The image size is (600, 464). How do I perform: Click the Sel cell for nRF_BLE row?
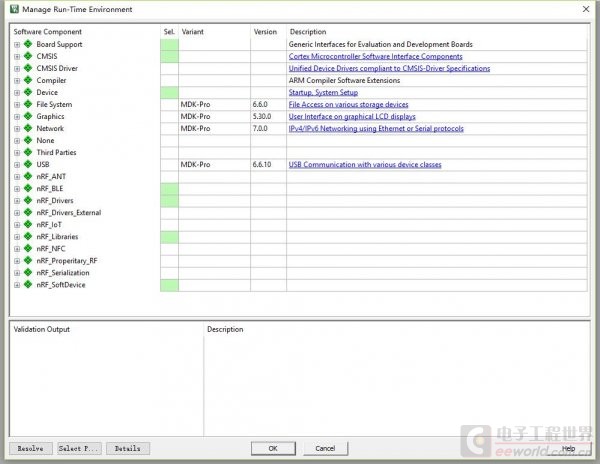click(169, 189)
